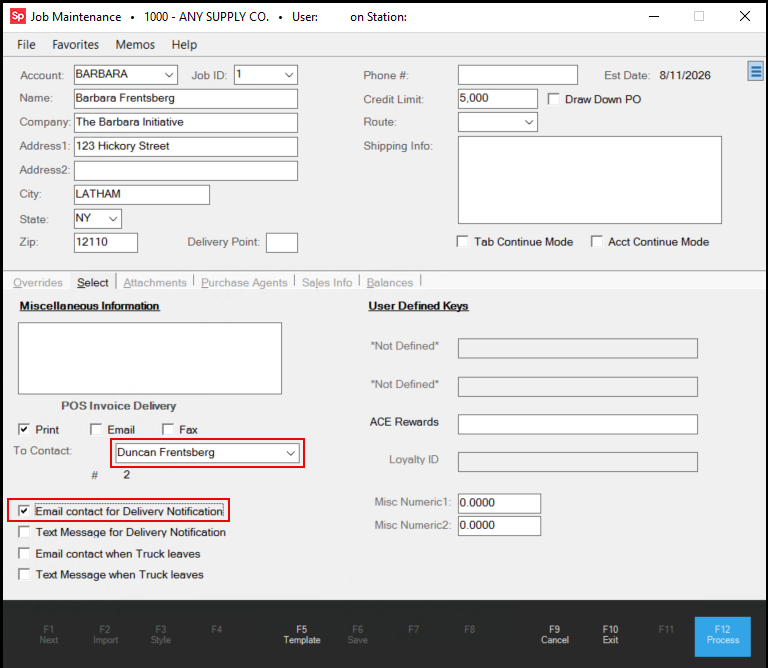The image size is (768, 668).
Task: Open the Purchase Agents tab
Action: [244, 283]
